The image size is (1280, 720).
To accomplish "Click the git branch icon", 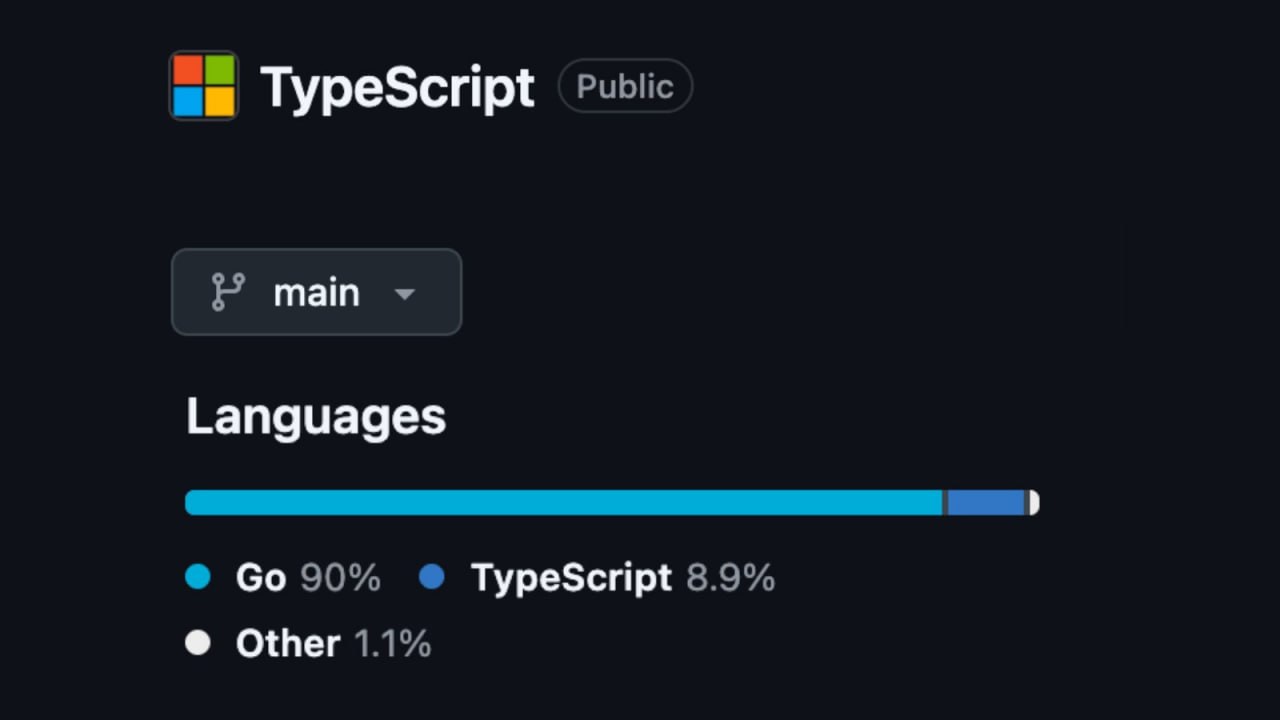I will [228, 292].
